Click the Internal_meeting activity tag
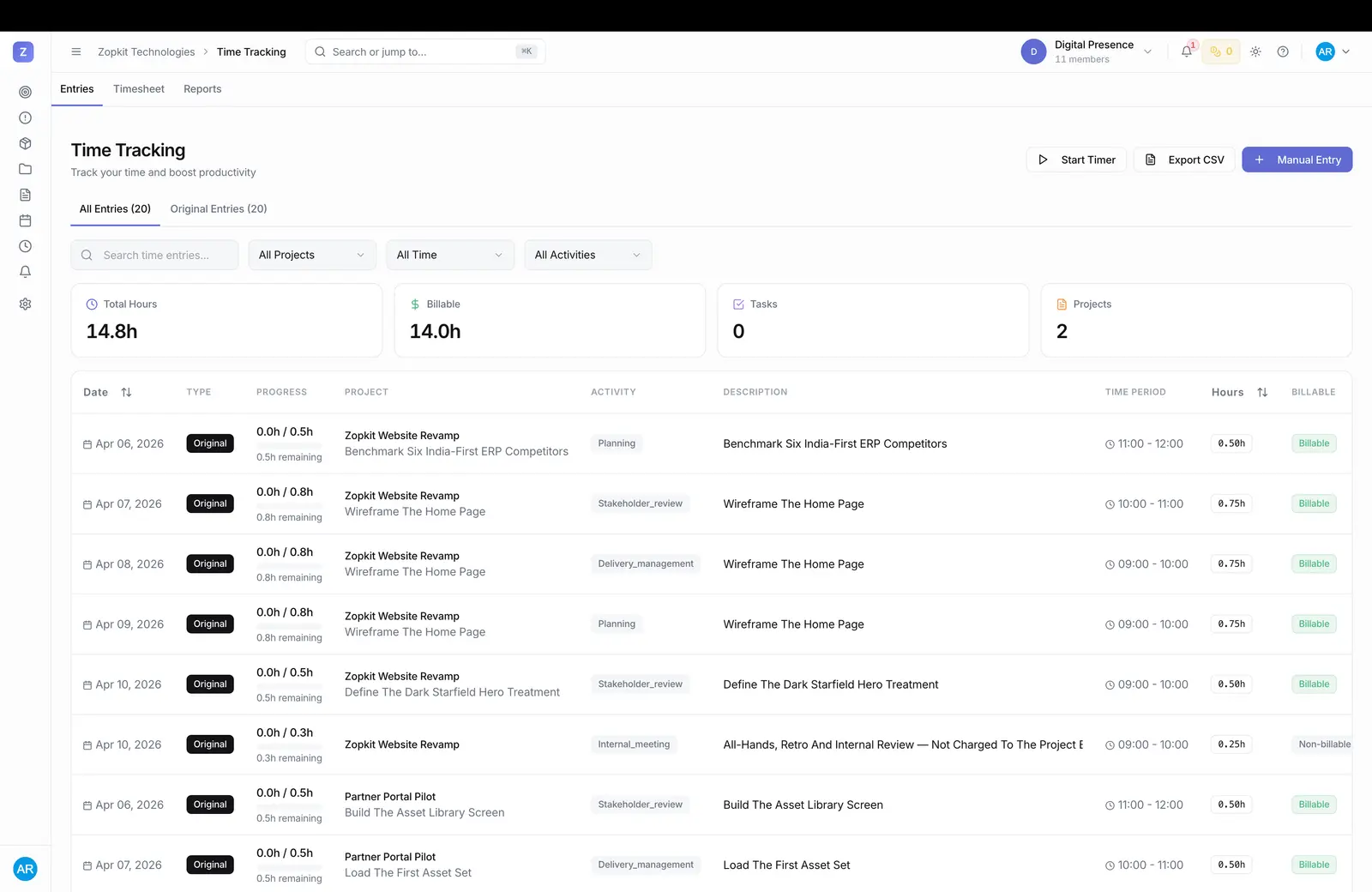This screenshot has width=1372, height=892. 635,744
